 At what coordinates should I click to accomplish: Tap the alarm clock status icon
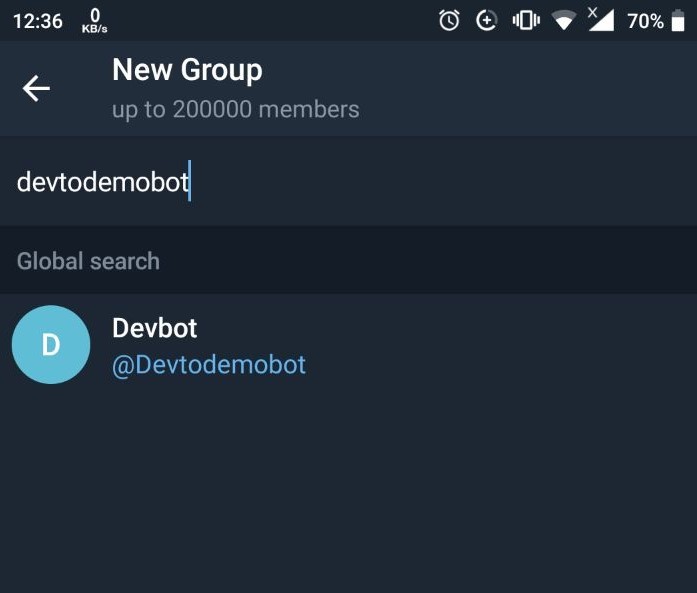(449, 20)
